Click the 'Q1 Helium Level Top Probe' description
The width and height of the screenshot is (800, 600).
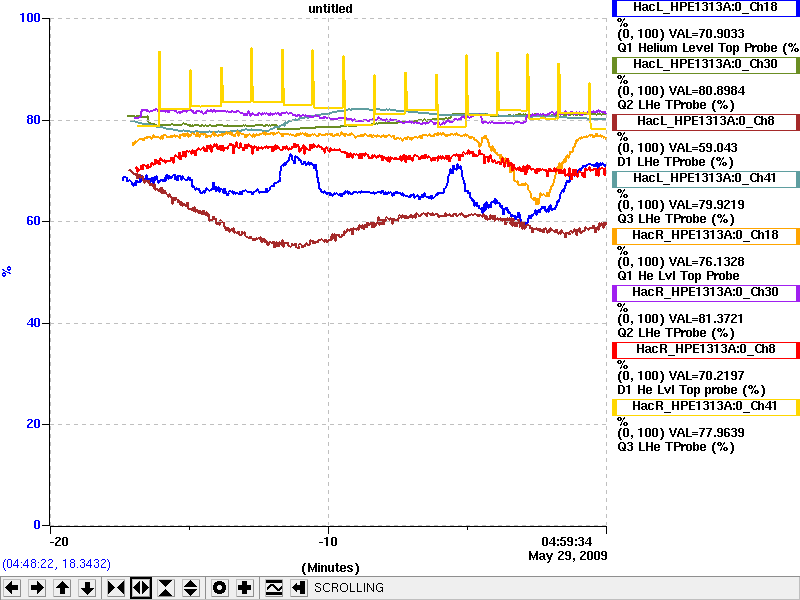click(x=708, y=48)
